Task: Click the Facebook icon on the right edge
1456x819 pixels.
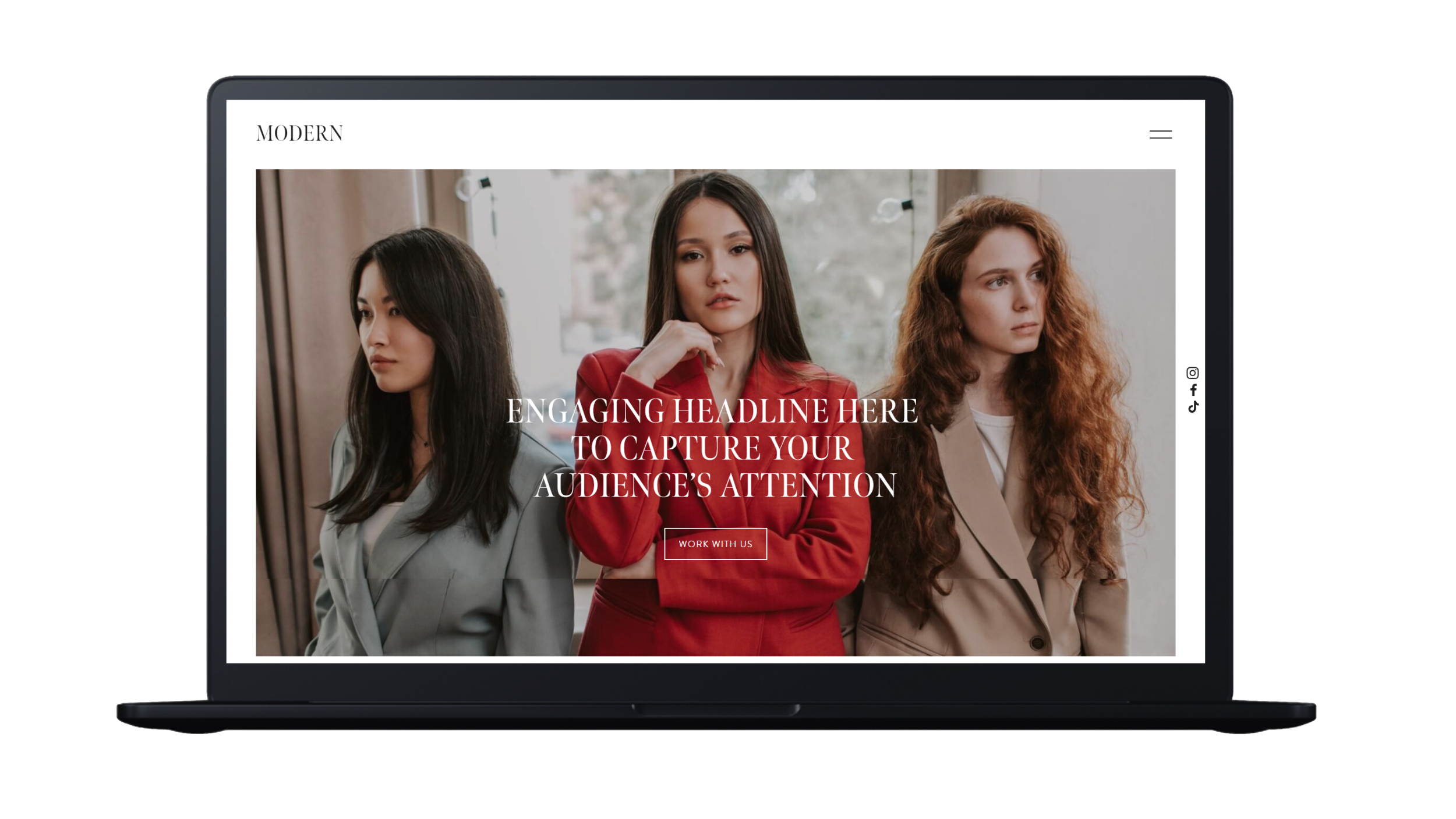Action: point(1193,390)
